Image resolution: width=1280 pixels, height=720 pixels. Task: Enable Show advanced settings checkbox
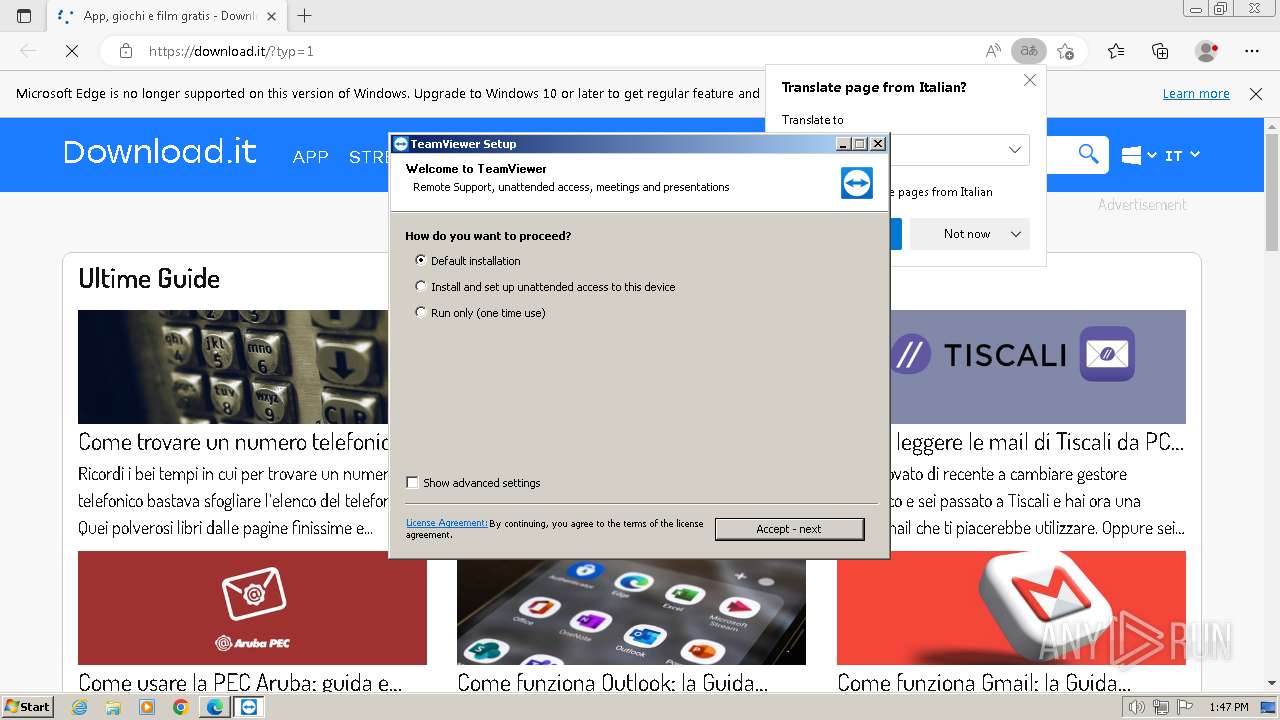(x=412, y=482)
